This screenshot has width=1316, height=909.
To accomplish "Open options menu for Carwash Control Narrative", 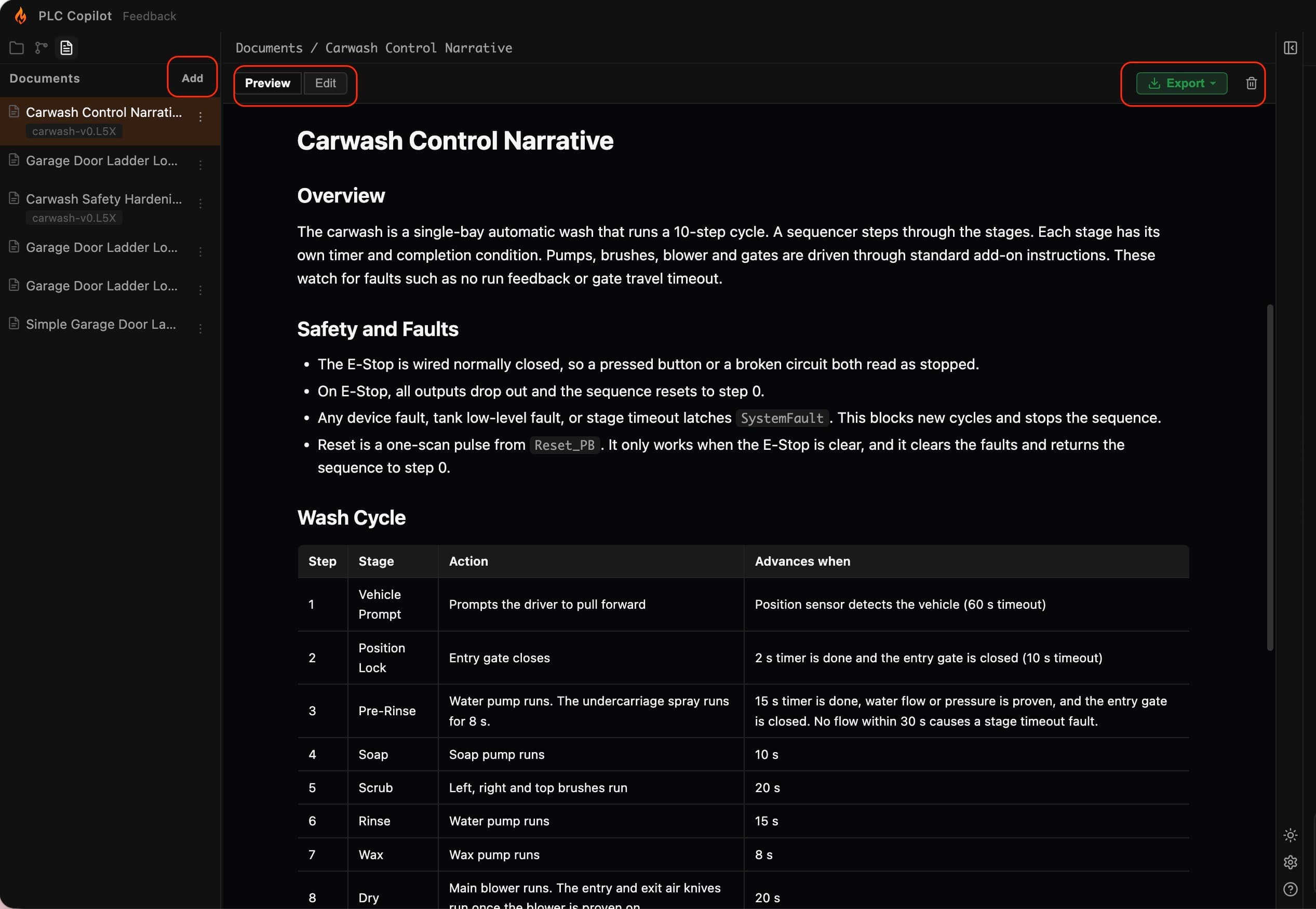I will (x=200, y=117).
